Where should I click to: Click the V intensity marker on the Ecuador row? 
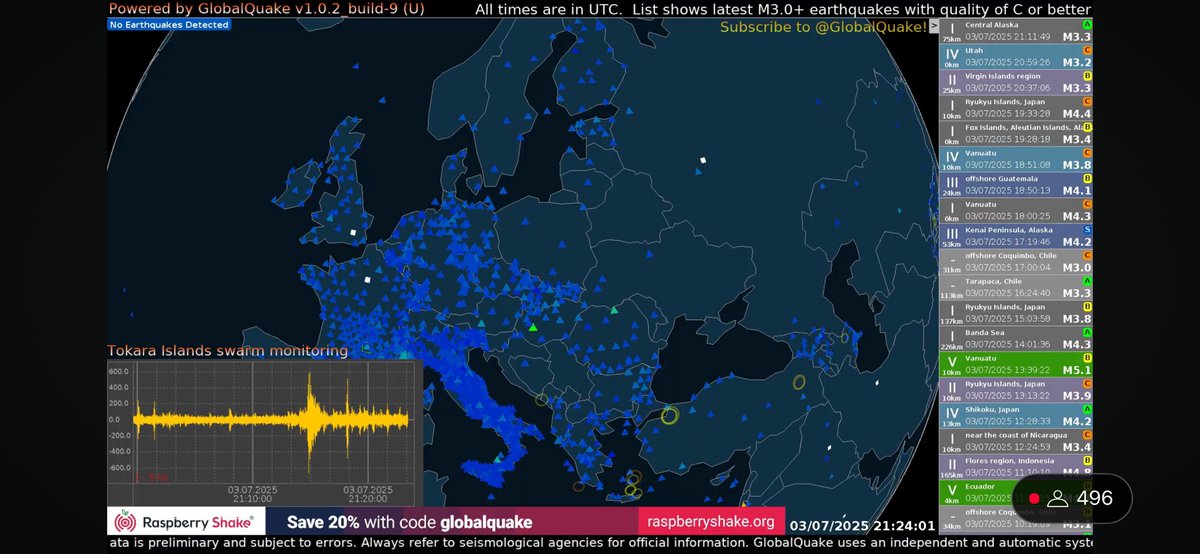tap(952, 489)
